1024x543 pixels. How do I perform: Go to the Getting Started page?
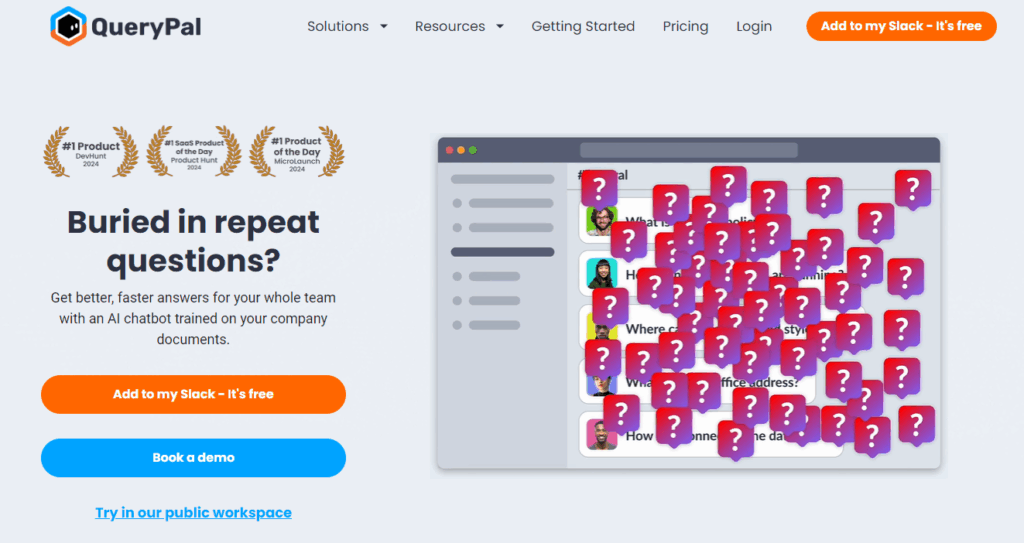pyautogui.click(x=583, y=27)
